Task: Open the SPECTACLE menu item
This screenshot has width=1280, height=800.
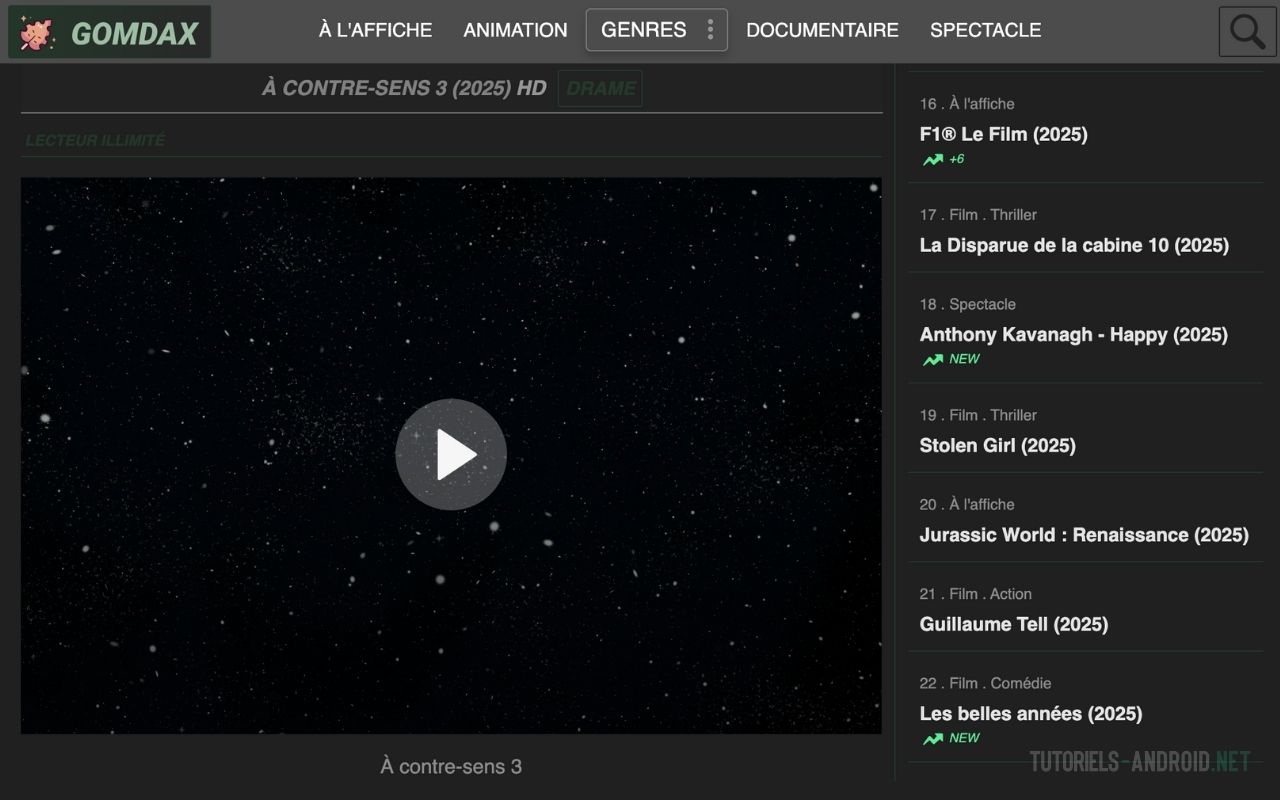Action: tap(985, 30)
